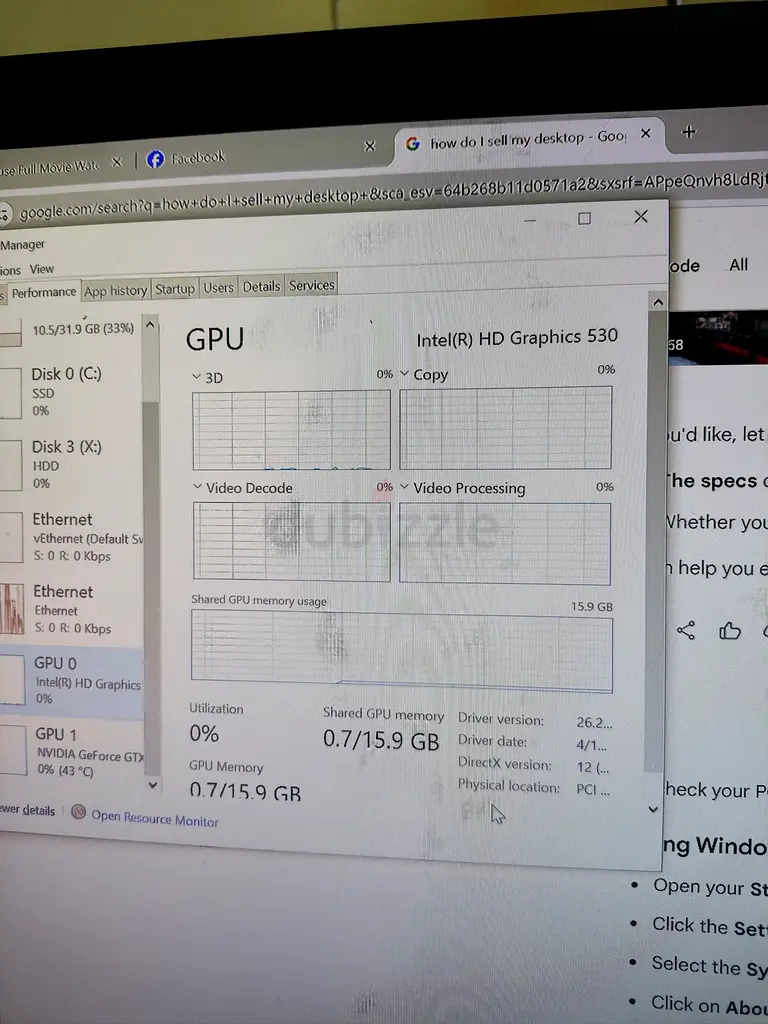Close the Facebook browser tab

[x=370, y=146]
